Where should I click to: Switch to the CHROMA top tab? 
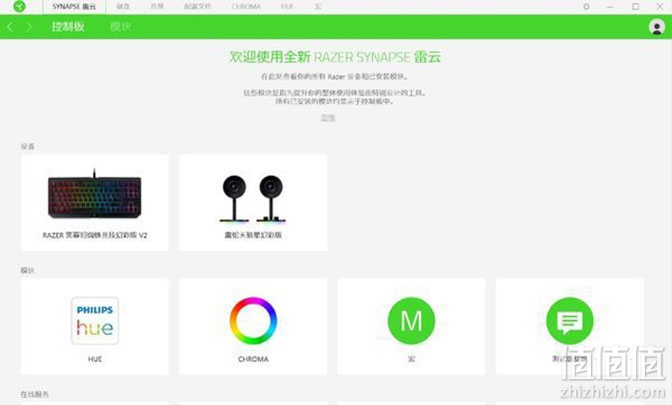[x=246, y=6]
